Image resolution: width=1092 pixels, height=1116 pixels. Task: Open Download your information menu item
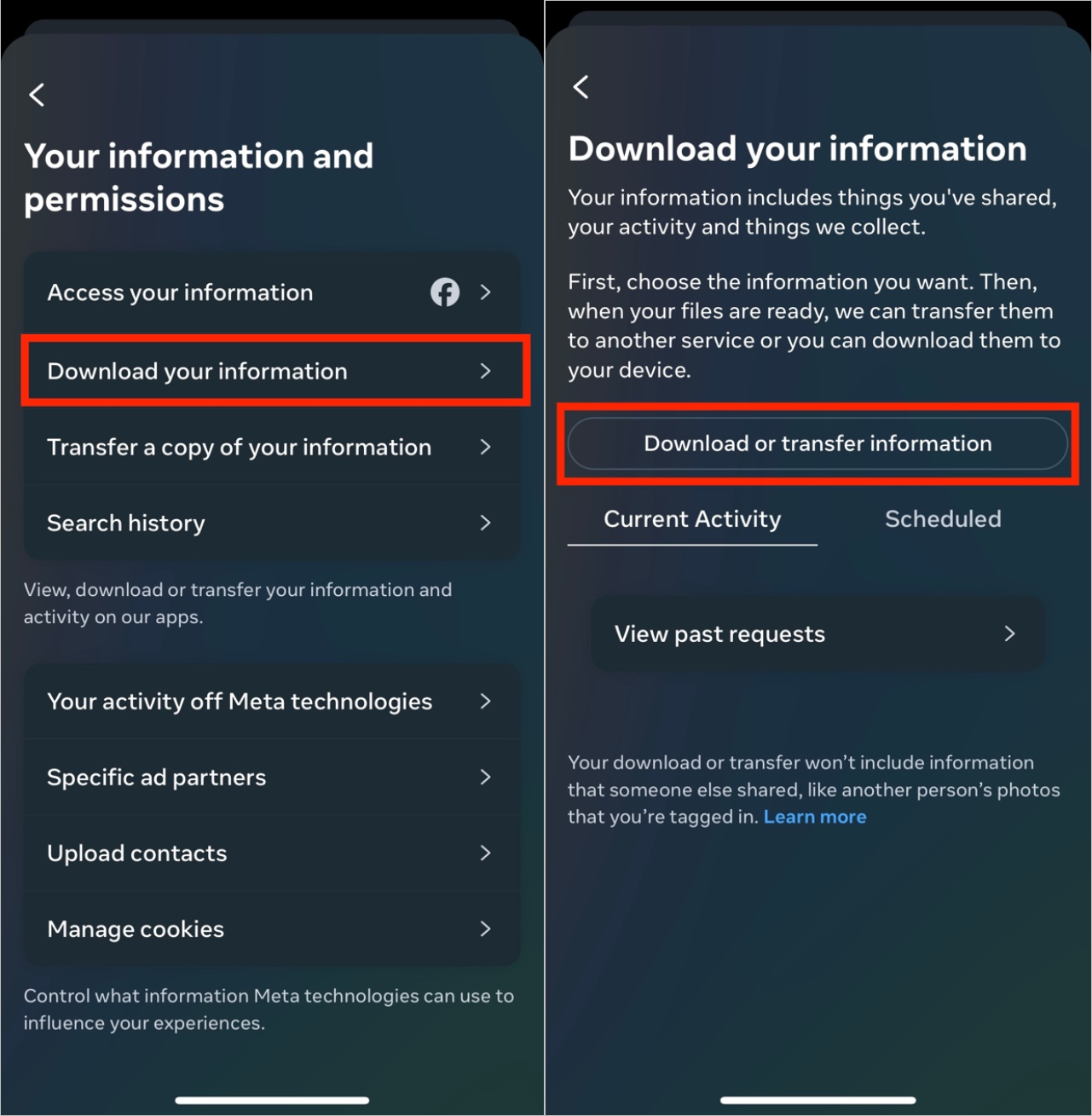(x=198, y=372)
